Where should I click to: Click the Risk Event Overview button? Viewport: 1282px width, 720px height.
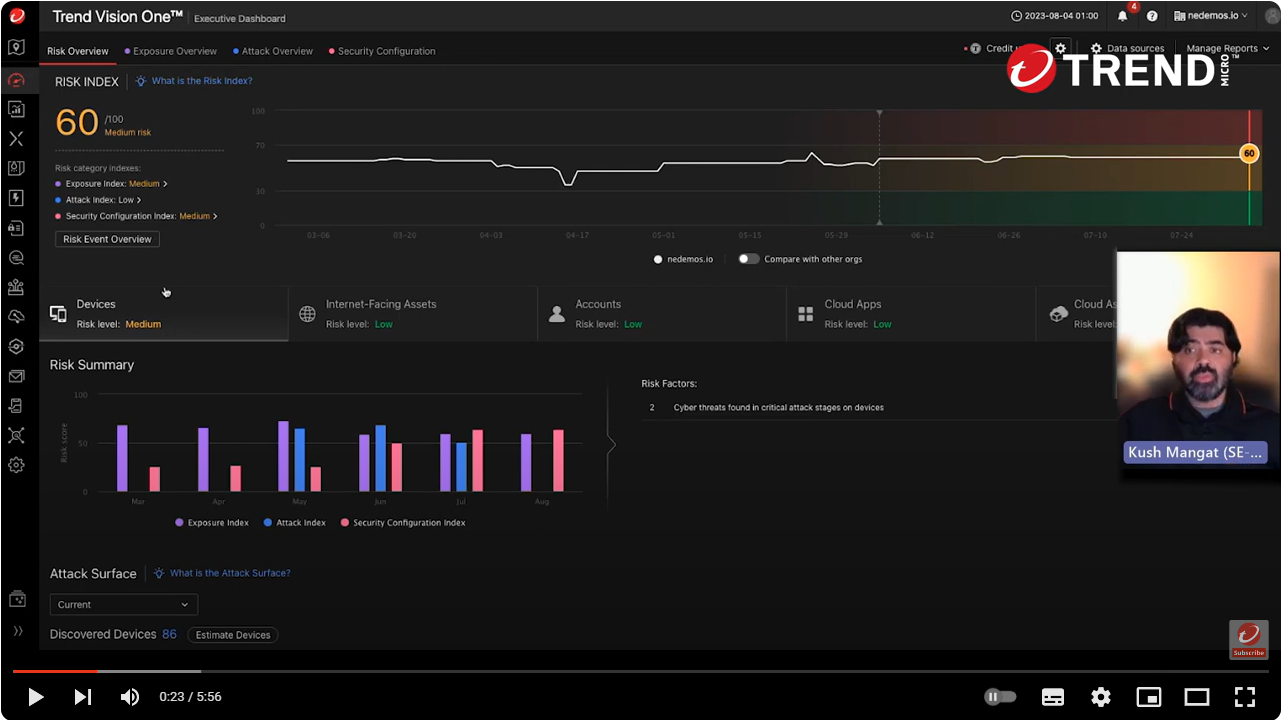point(107,239)
